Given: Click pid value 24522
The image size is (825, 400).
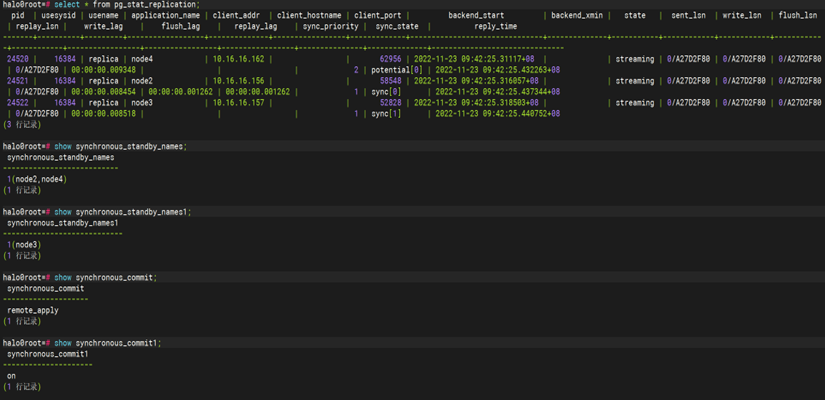Looking at the screenshot, I should [18, 103].
